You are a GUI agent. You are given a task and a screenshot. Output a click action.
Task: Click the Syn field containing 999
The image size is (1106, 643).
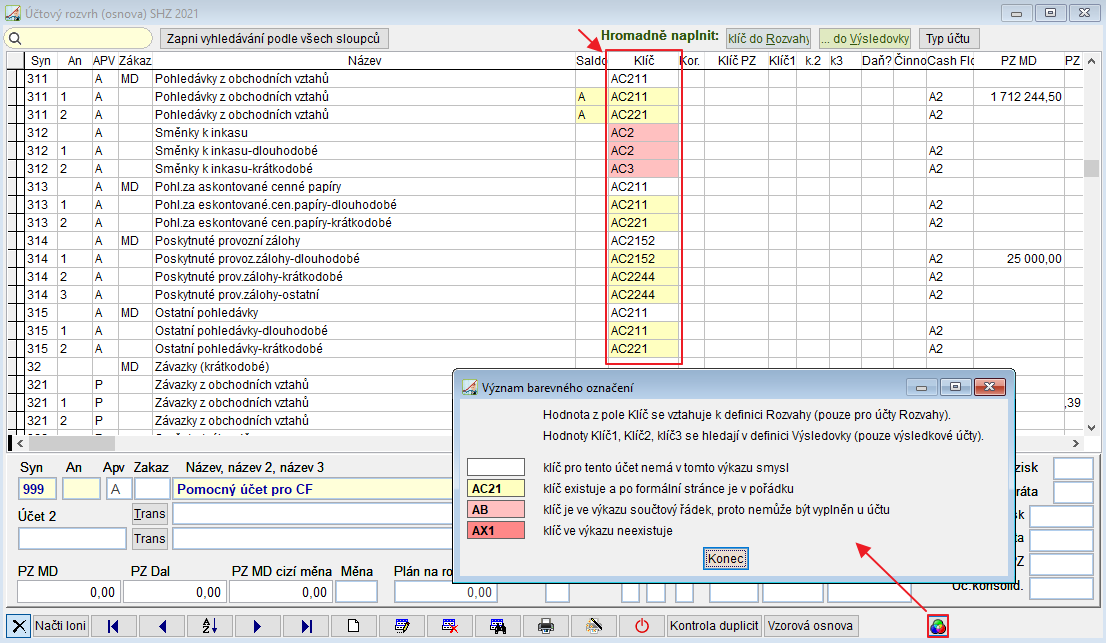coord(37,489)
